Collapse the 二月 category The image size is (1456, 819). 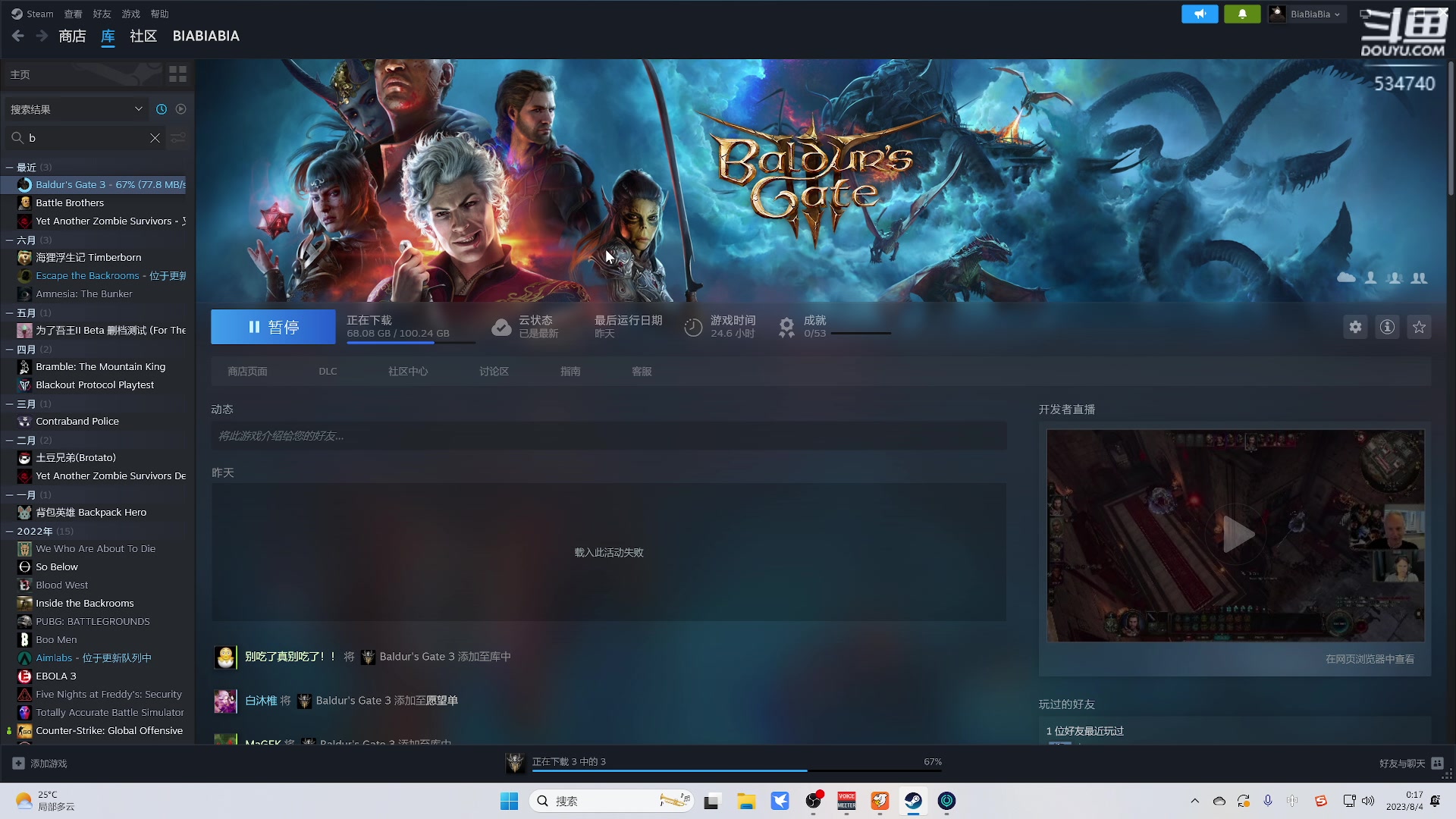(9, 441)
